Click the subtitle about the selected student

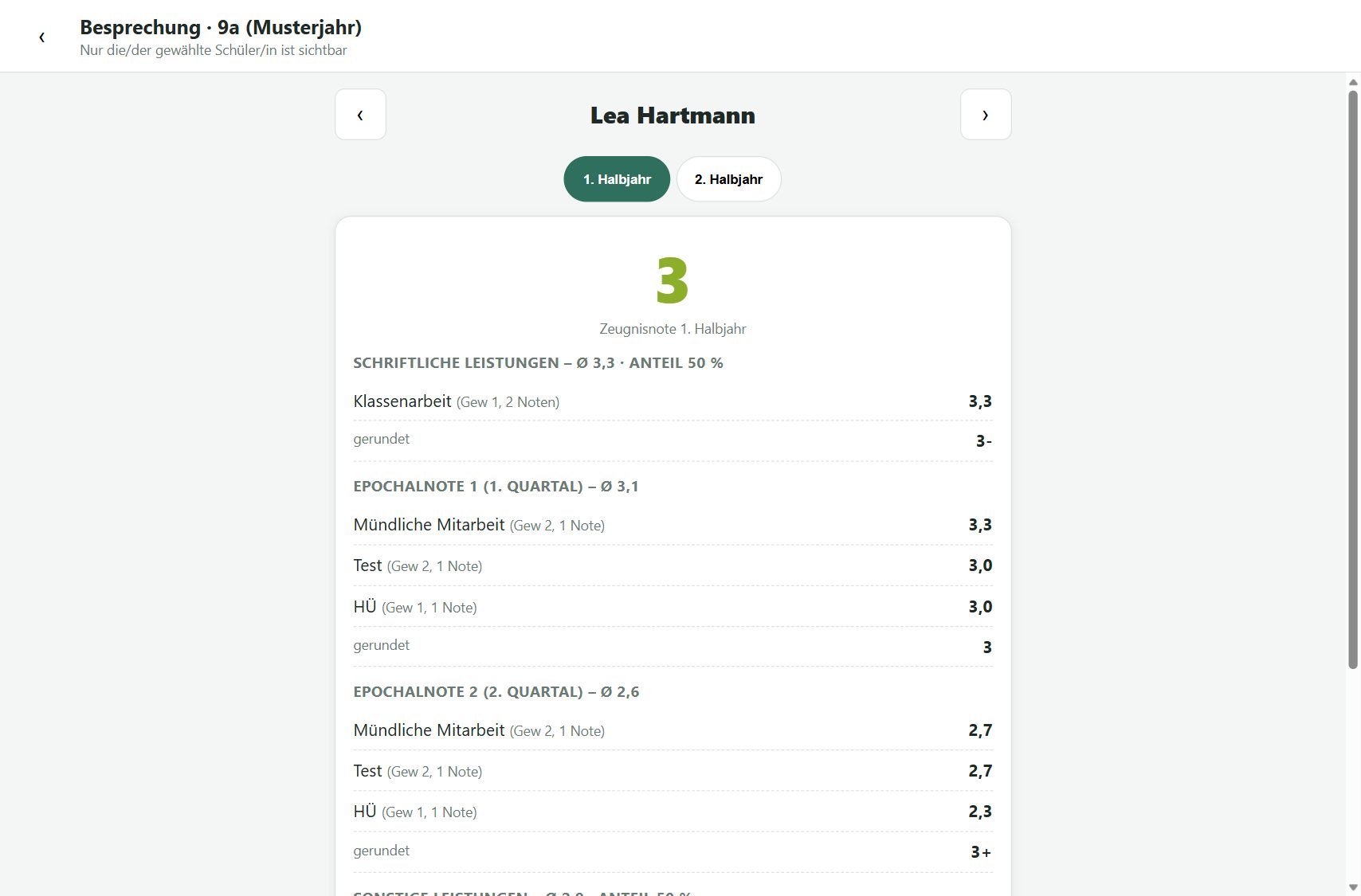214,50
